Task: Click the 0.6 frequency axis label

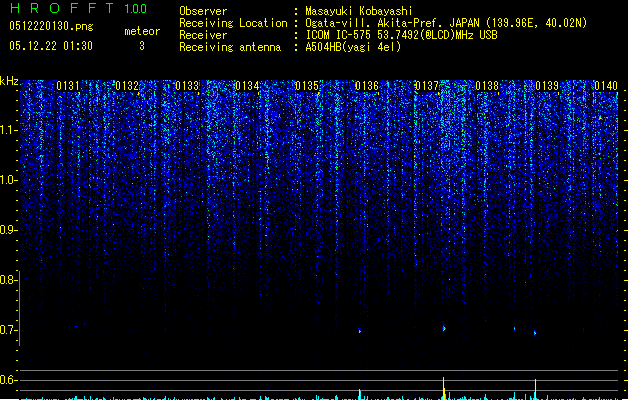Action: tap(8, 380)
